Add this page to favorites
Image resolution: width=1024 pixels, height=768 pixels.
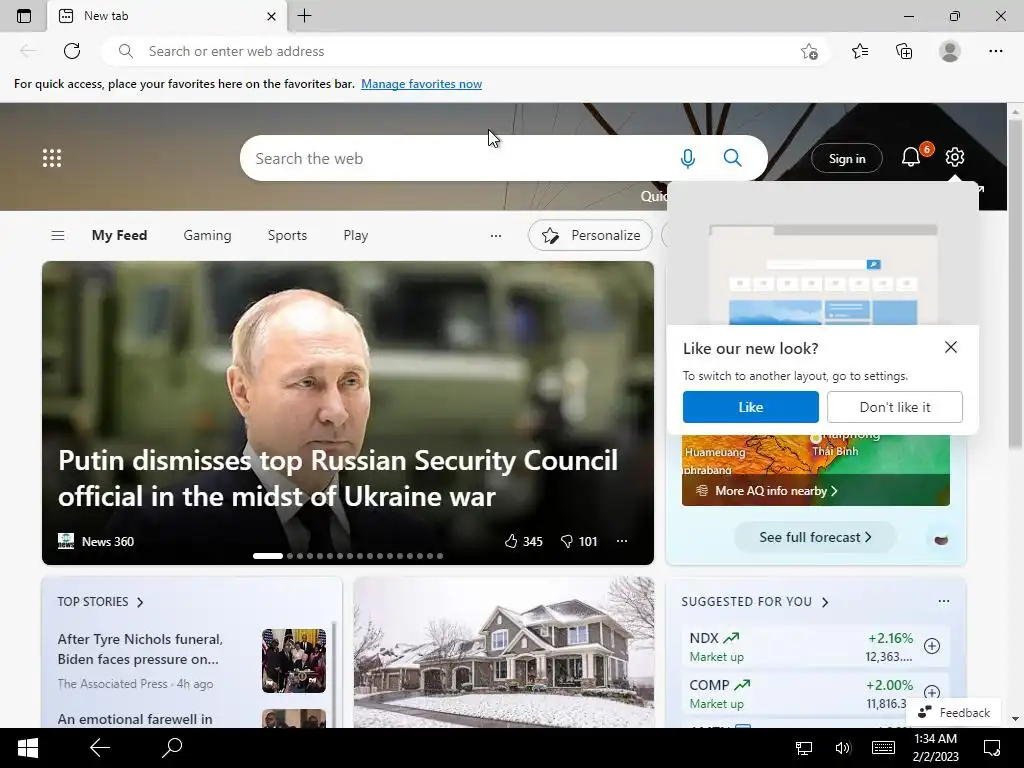click(x=809, y=51)
